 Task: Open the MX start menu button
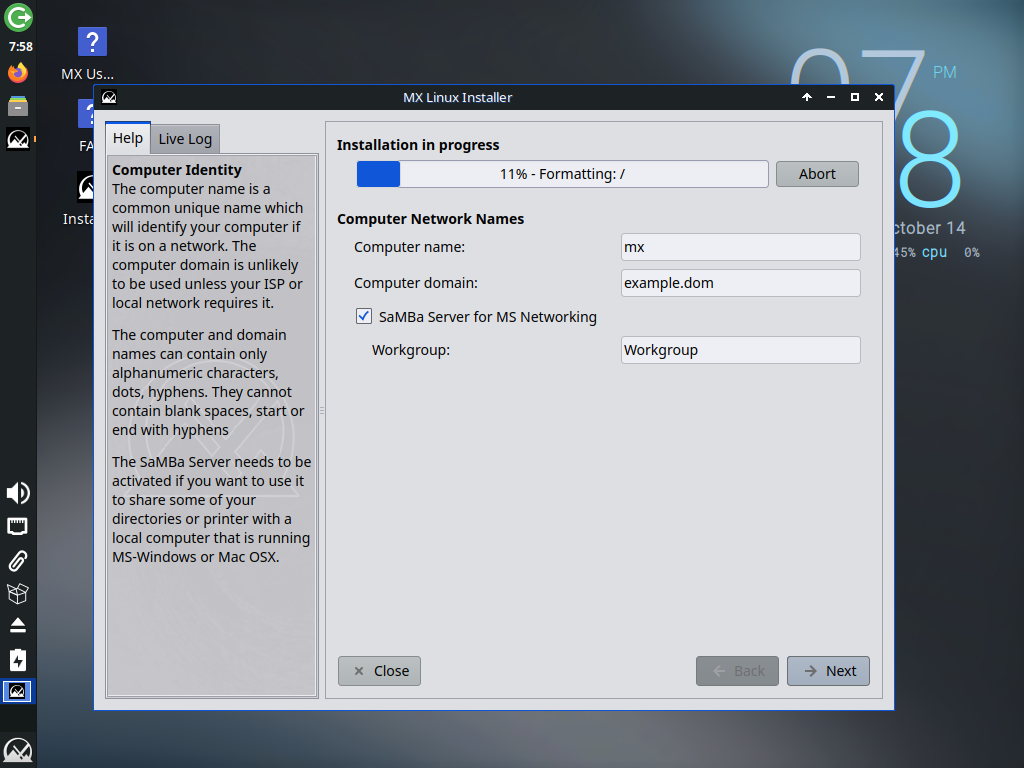tap(18, 751)
